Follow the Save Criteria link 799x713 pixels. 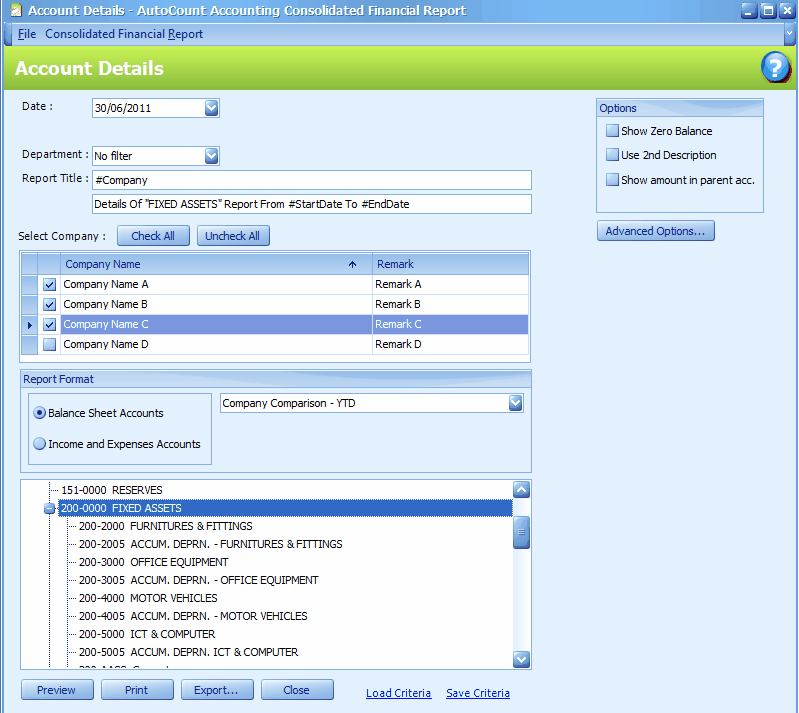coord(478,693)
